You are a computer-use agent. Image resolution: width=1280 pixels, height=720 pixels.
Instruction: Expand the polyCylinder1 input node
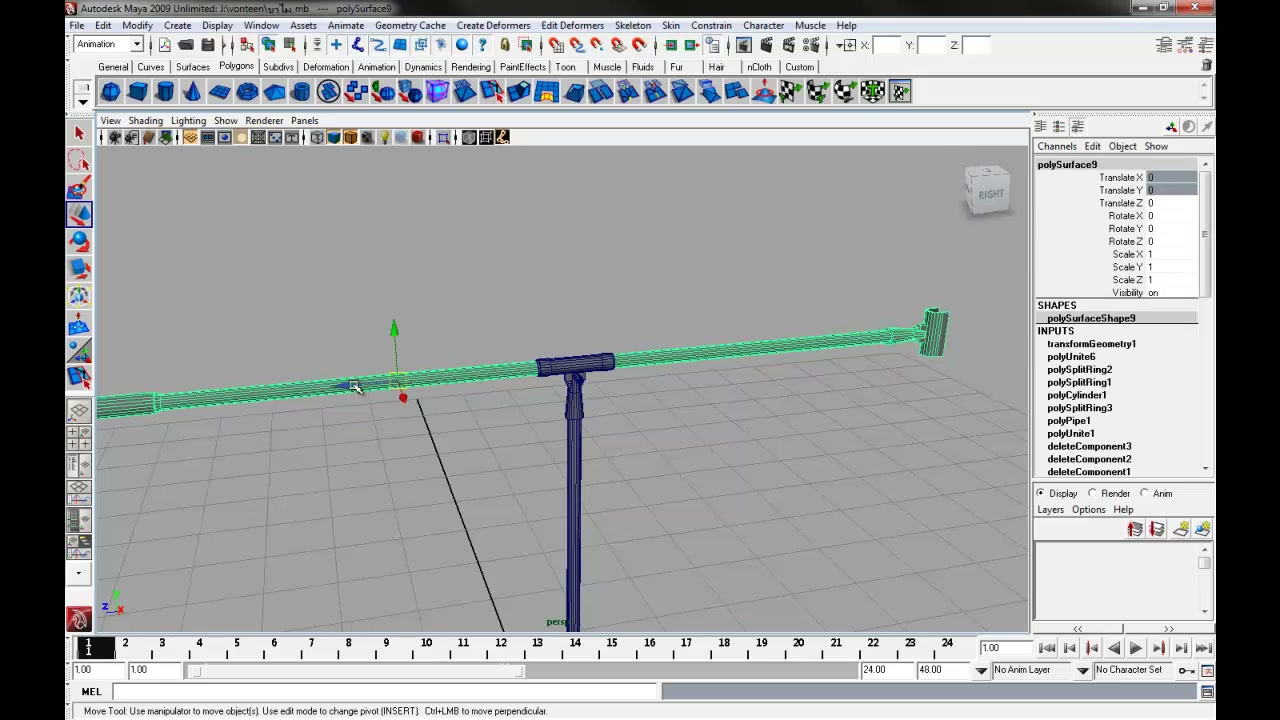click(x=1076, y=395)
